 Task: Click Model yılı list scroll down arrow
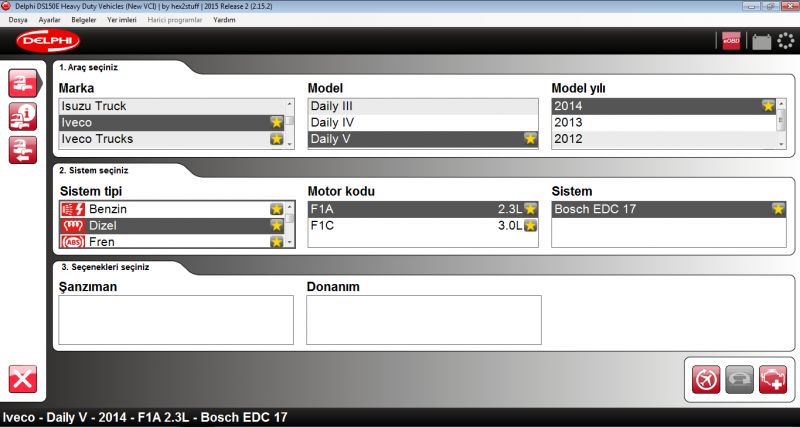coord(781,144)
